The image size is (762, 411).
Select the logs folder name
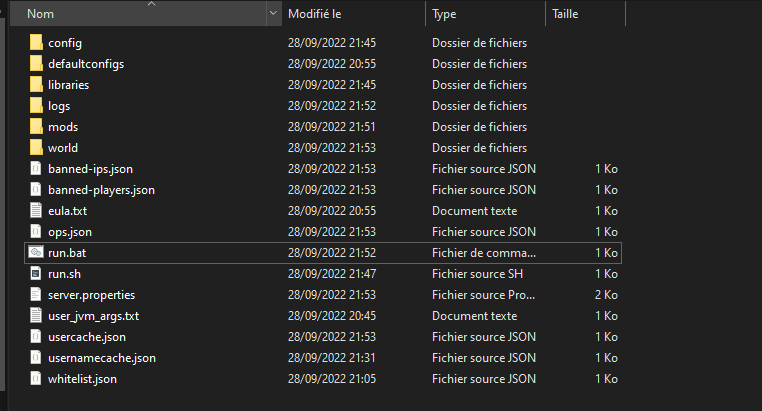[59, 106]
